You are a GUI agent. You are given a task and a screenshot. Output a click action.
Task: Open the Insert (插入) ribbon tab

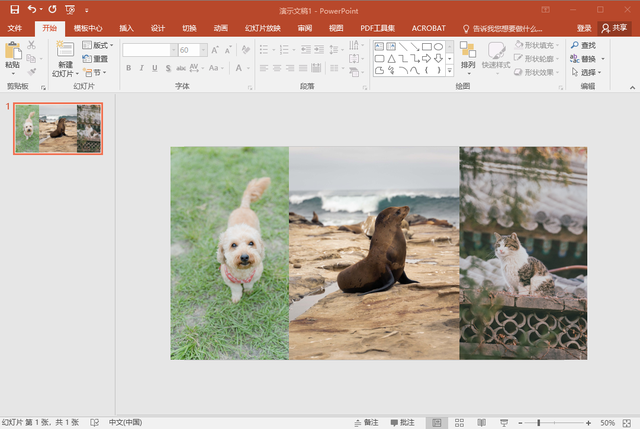pyautogui.click(x=127, y=29)
